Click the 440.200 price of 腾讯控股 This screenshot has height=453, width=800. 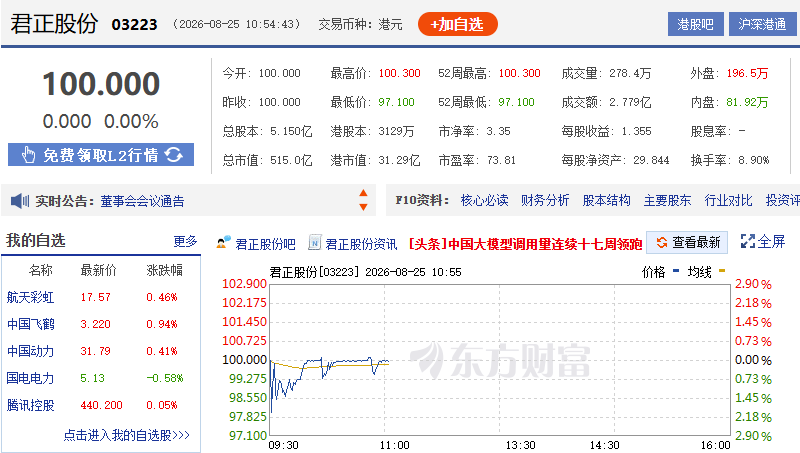[102, 405]
